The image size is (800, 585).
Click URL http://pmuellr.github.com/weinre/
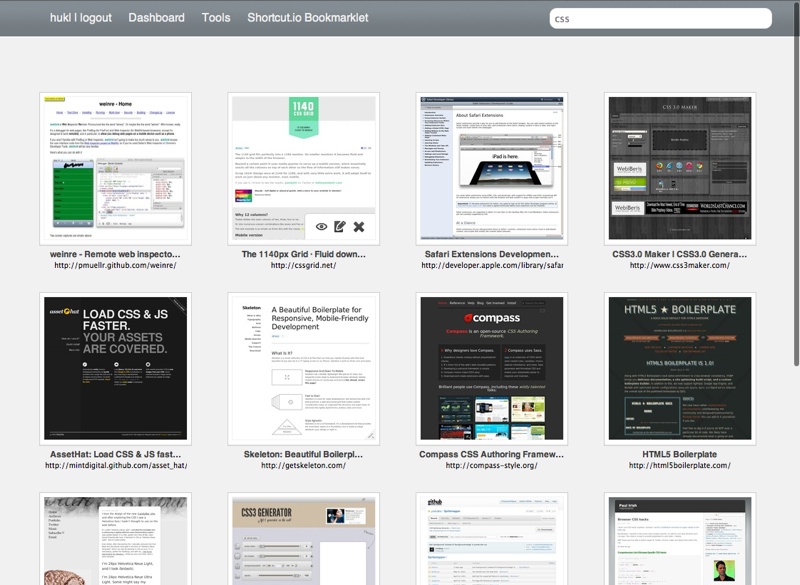click(115, 265)
